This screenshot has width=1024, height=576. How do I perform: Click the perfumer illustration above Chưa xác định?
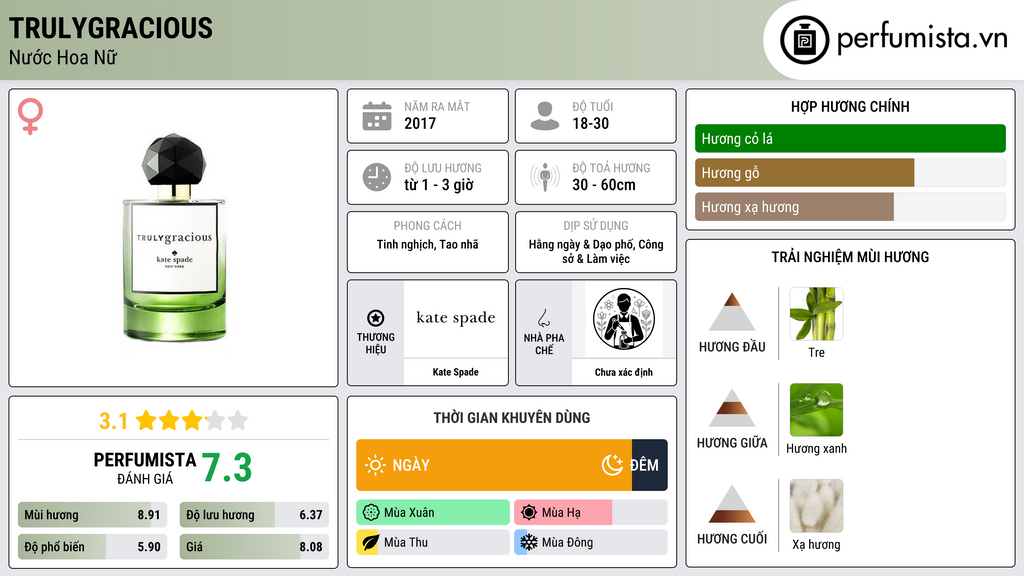(624, 319)
